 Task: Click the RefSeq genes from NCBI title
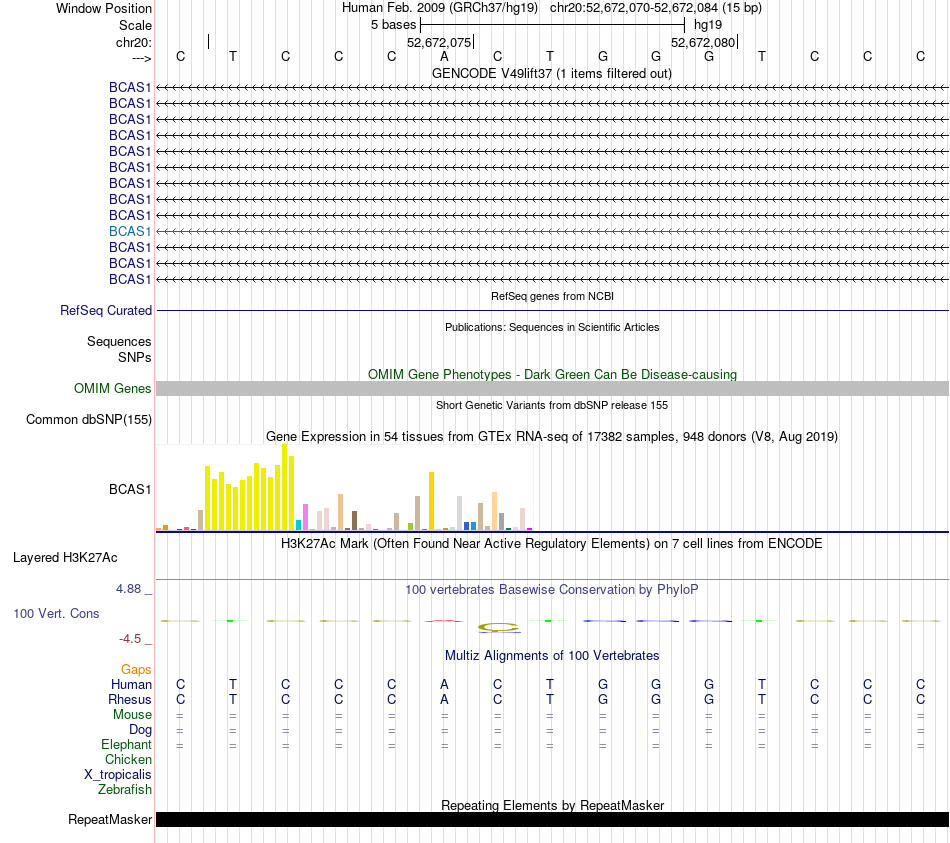click(552, 296)
